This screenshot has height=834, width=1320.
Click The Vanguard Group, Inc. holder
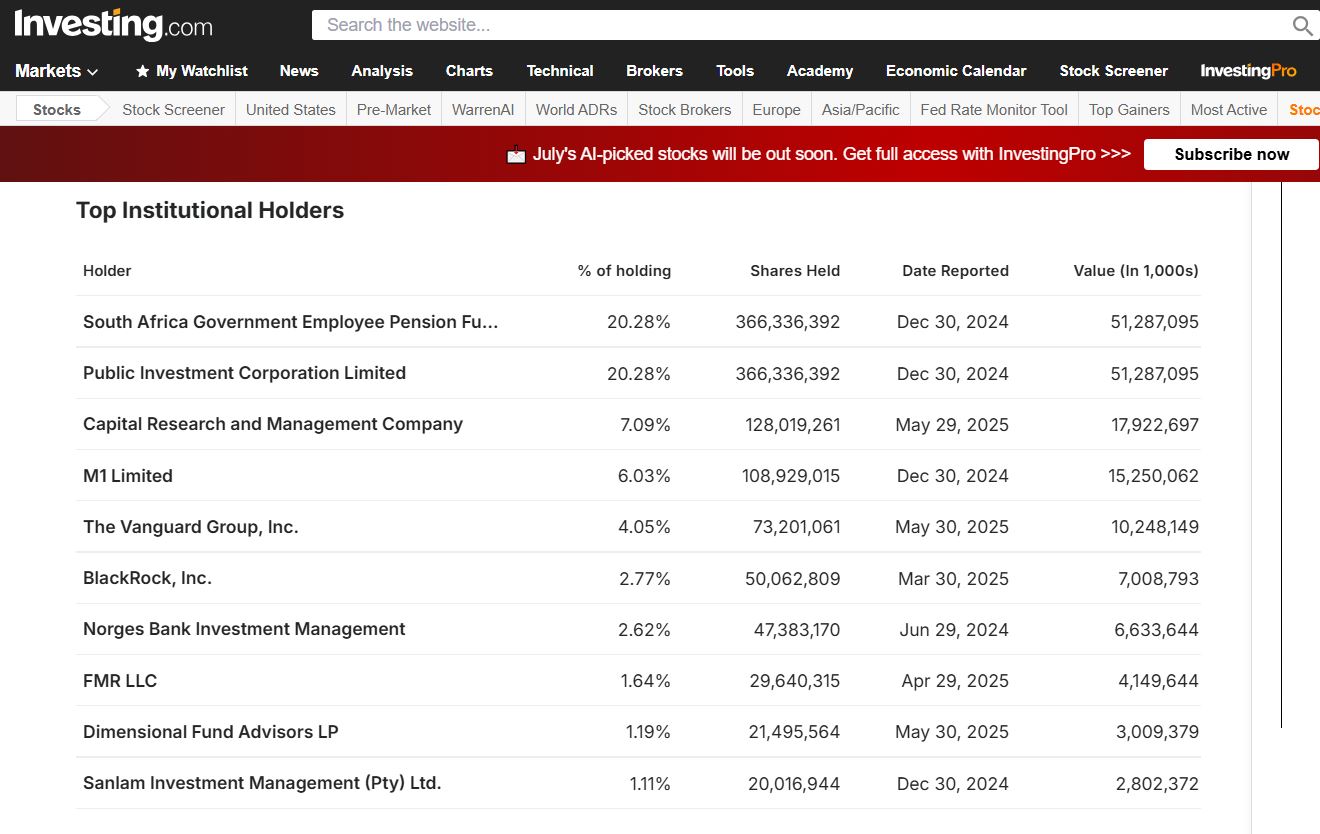(191, 527)
